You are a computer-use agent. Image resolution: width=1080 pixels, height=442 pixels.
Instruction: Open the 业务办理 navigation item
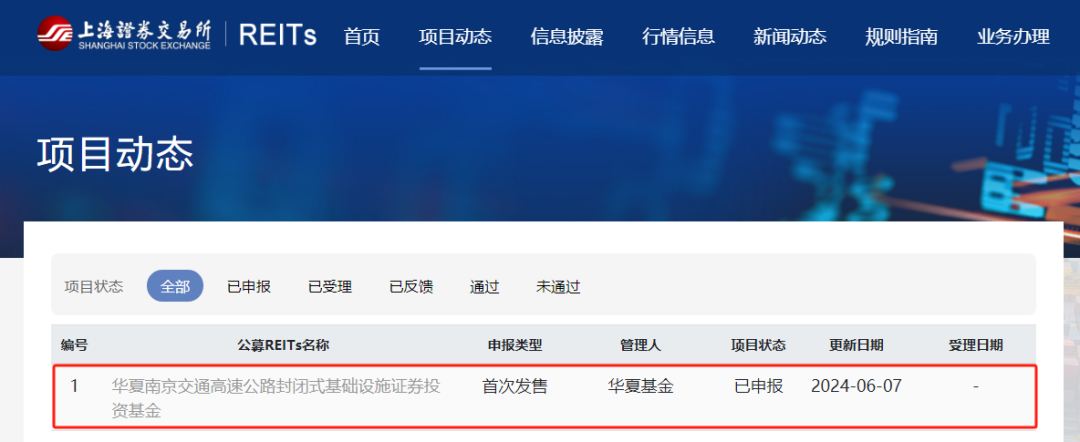tap(1013, 36)
